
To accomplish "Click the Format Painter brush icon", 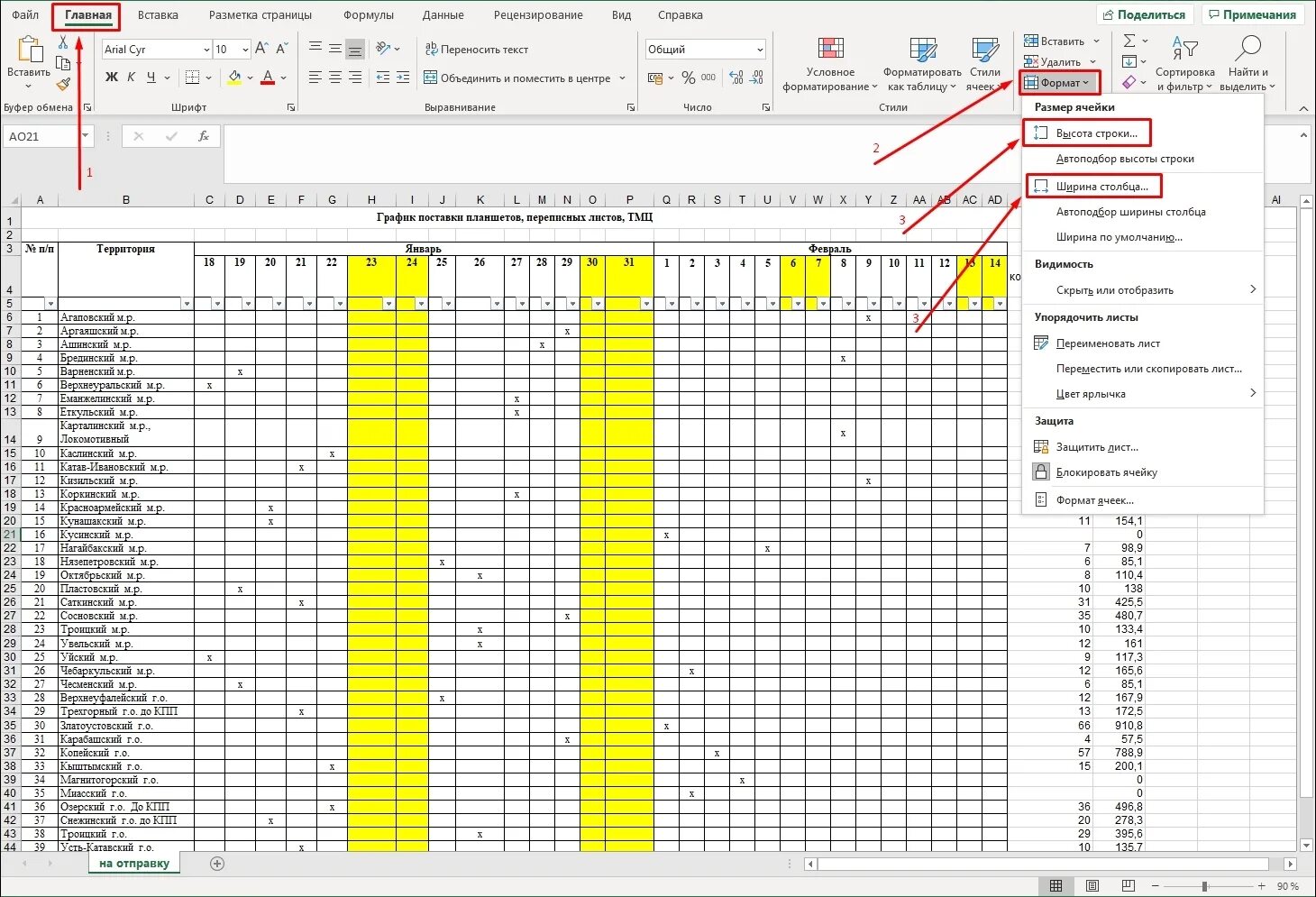I will [x=63, y=84].
